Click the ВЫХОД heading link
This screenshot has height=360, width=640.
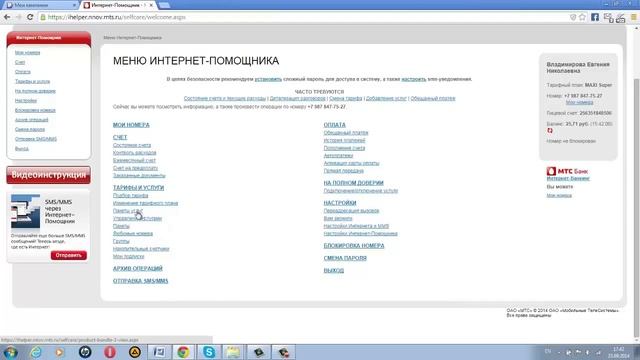pos(334,270)
